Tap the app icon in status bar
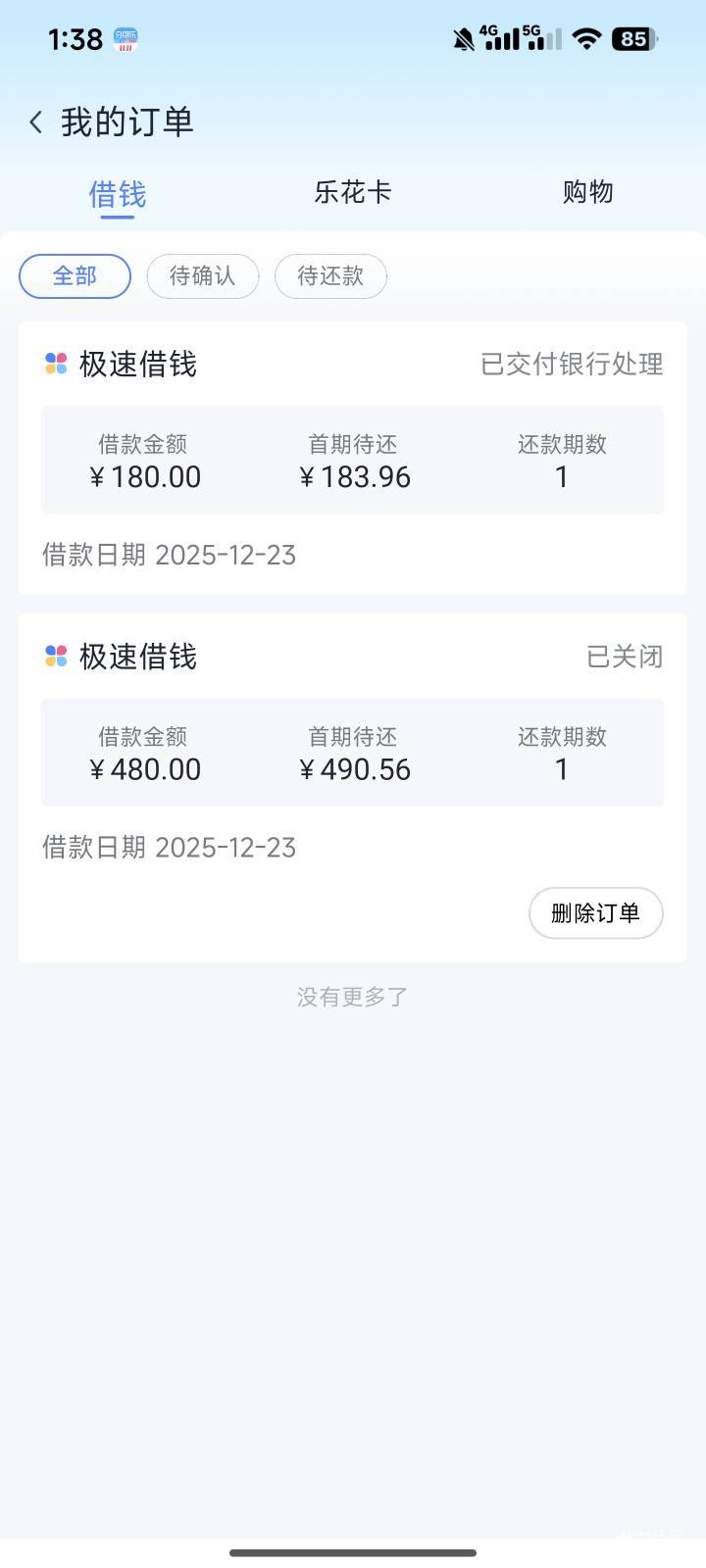Image resolution: width=706 pixels, height=1568 pixels. tap(126, 39)
